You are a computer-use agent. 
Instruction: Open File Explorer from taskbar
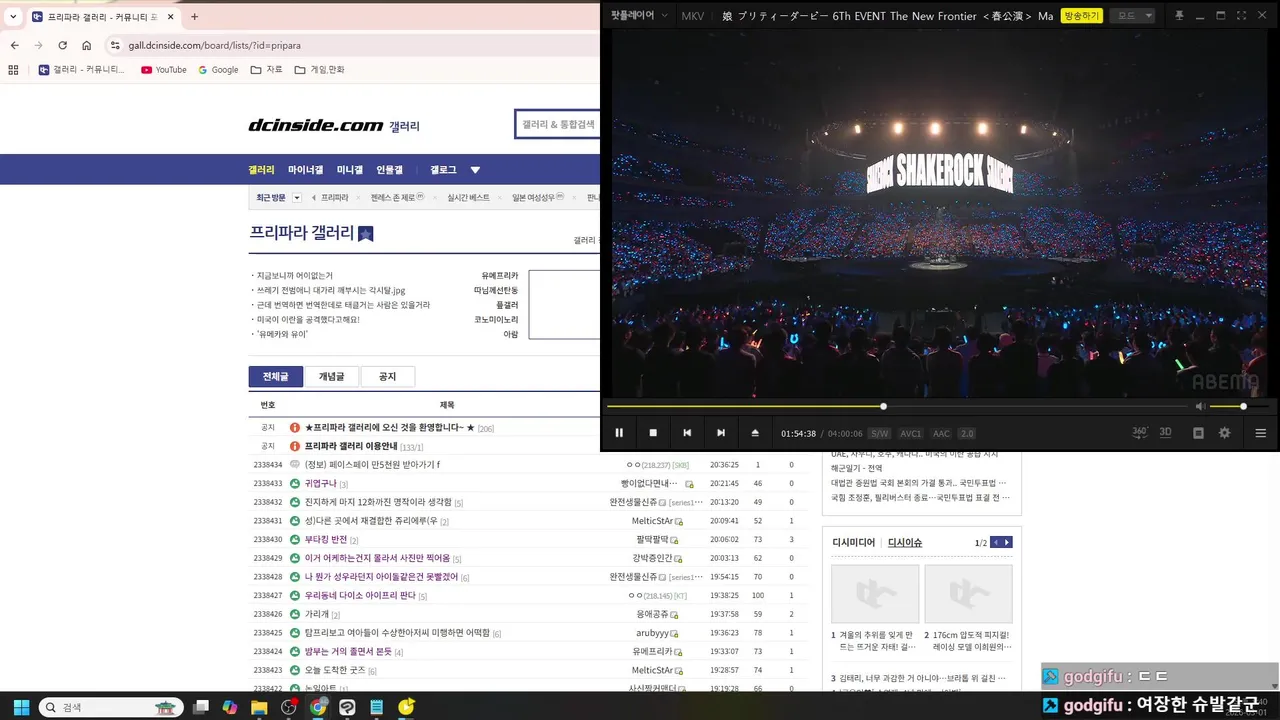260,707
